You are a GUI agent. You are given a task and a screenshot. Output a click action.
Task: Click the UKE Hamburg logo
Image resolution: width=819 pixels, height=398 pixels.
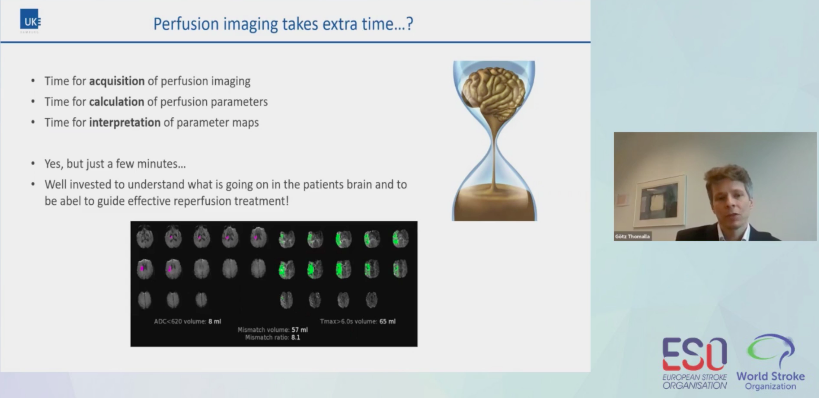(x=30, y=20)
